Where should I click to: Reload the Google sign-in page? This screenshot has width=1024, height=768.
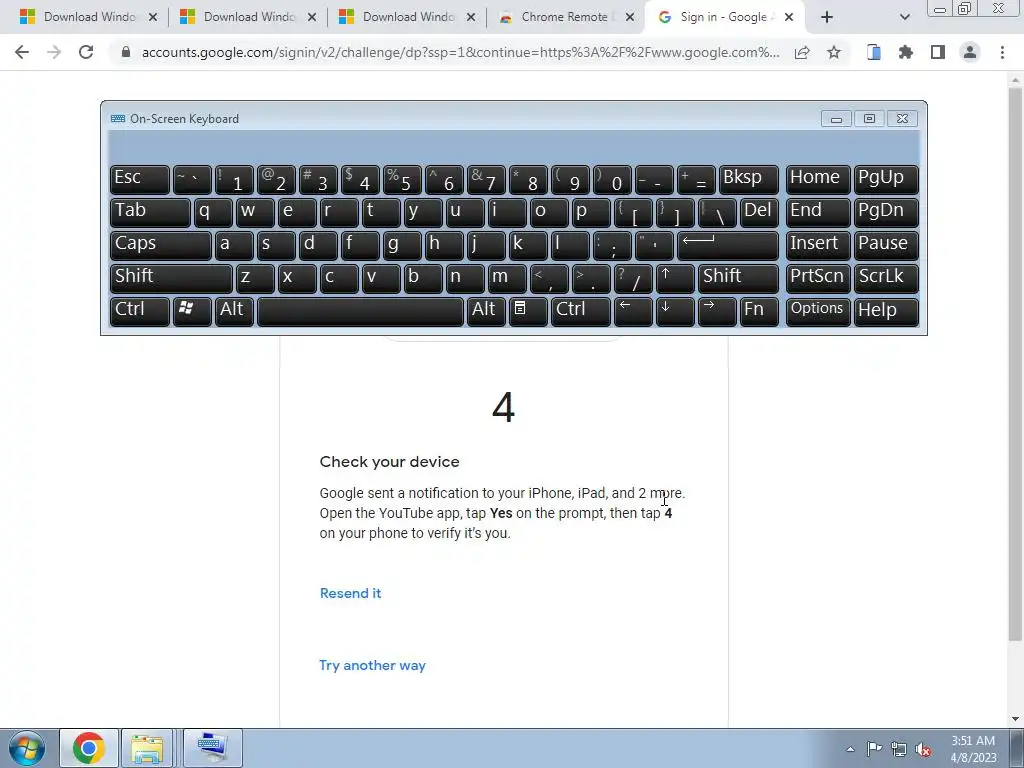click(86, 52)
